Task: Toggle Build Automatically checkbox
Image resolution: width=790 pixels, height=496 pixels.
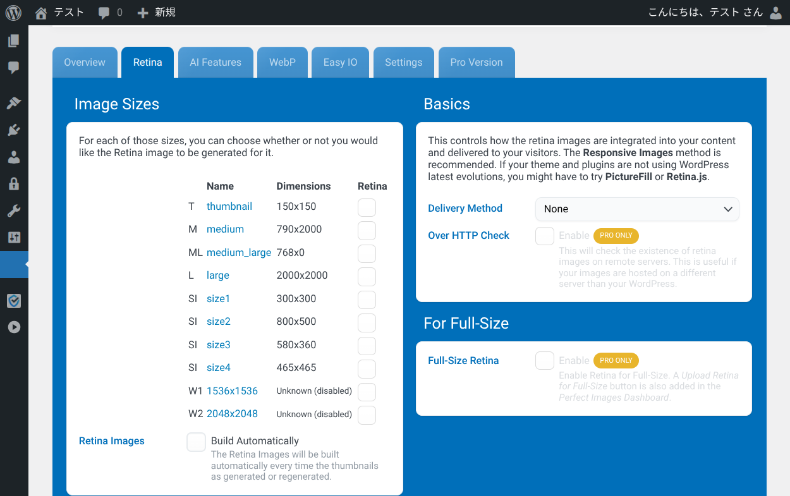Action: click(x=196, y=441)
